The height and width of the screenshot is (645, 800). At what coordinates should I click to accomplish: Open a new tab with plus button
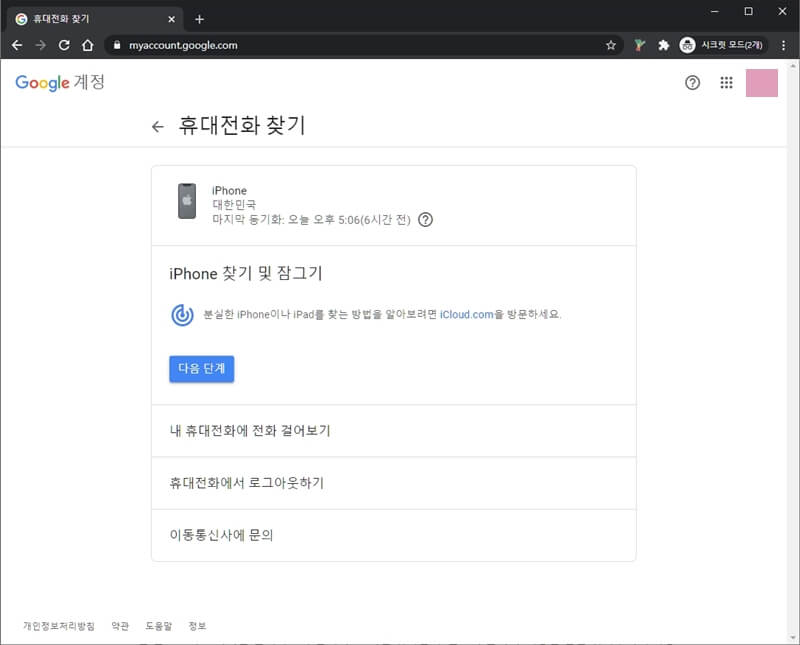[199, 19]
